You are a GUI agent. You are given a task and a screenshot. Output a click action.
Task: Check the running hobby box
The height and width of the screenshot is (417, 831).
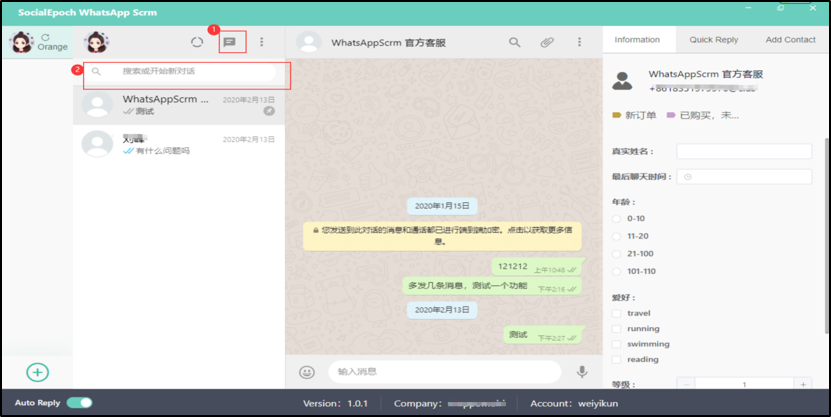coord(616,329)
